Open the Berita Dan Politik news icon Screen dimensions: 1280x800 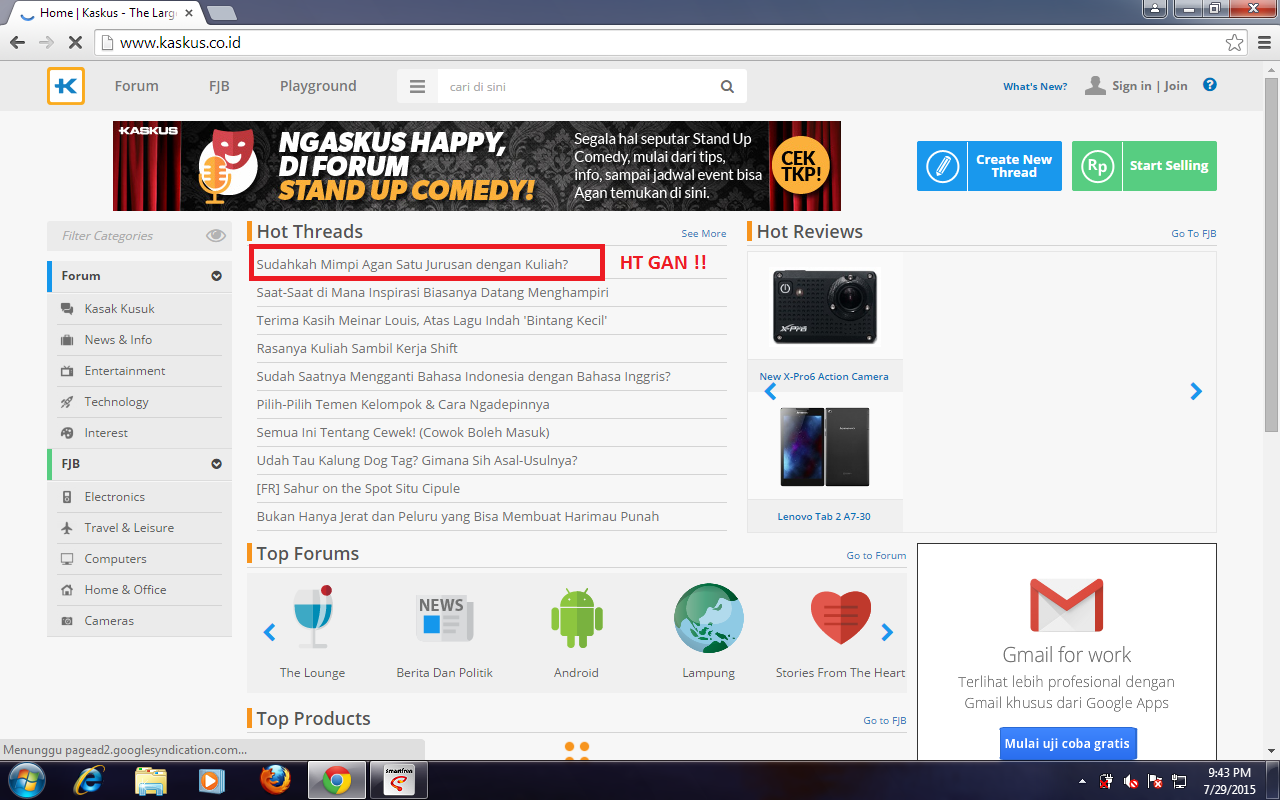click(x=444, y=618)
